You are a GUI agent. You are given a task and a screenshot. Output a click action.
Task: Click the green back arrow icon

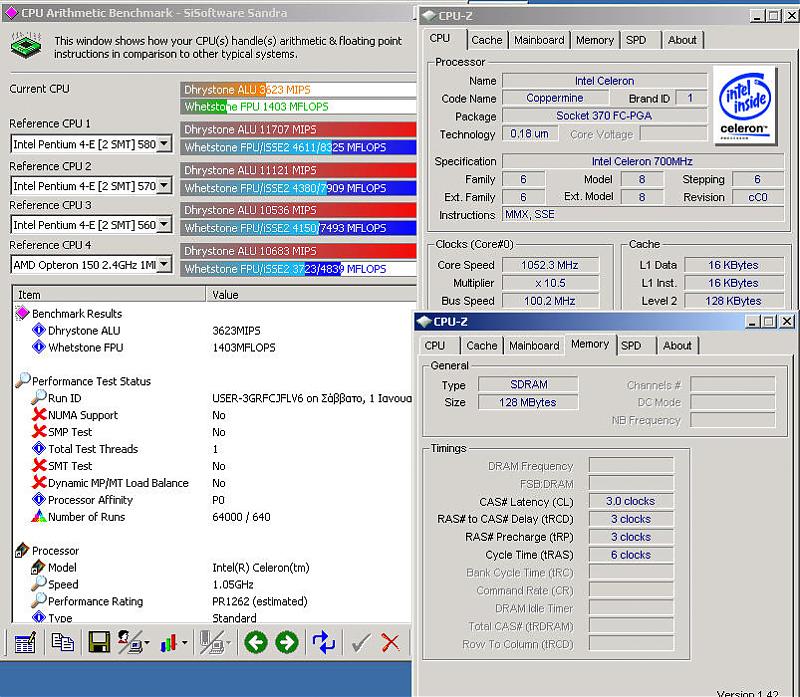tap(256, 642)
